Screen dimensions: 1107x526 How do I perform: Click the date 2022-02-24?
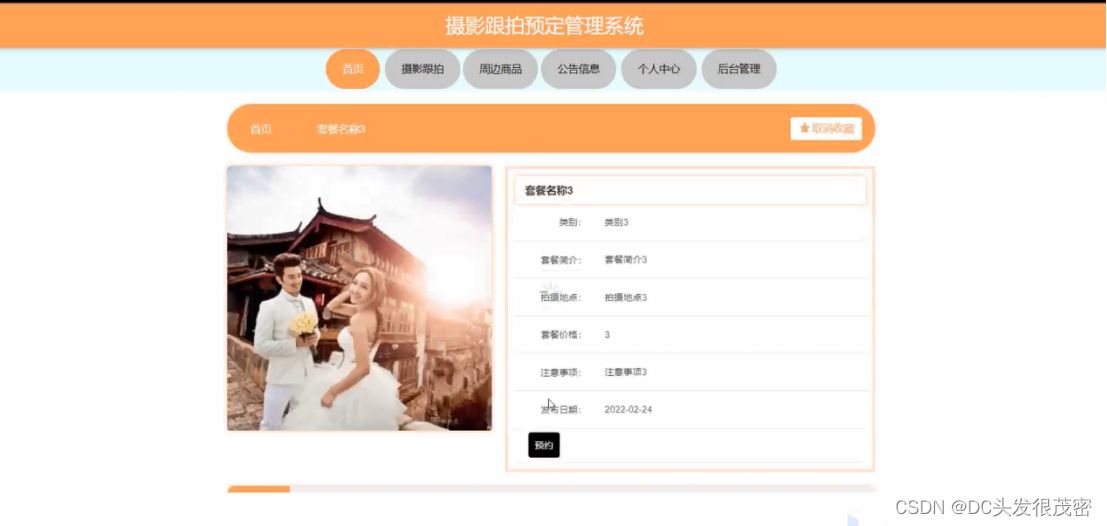point(628,410)
